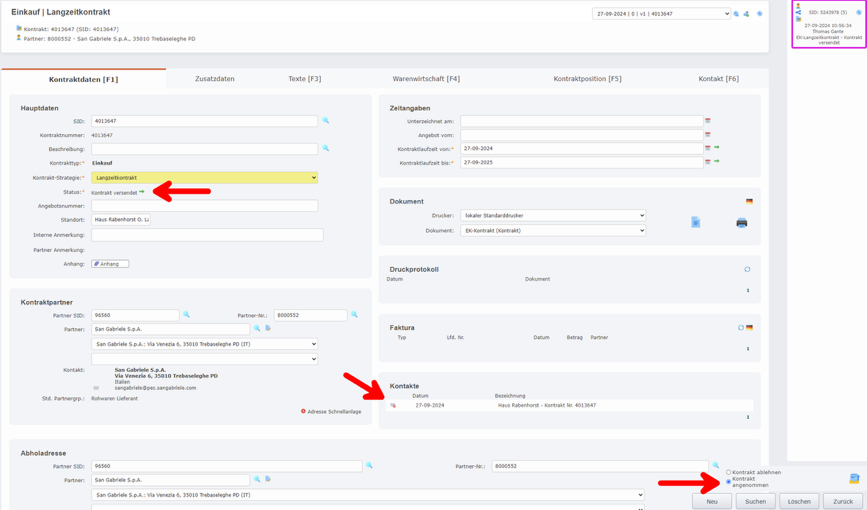Click the search icon beside the SID field
The width and height of the screenshot is (867, 510).
pyautogui.click(x=326, y=121)
